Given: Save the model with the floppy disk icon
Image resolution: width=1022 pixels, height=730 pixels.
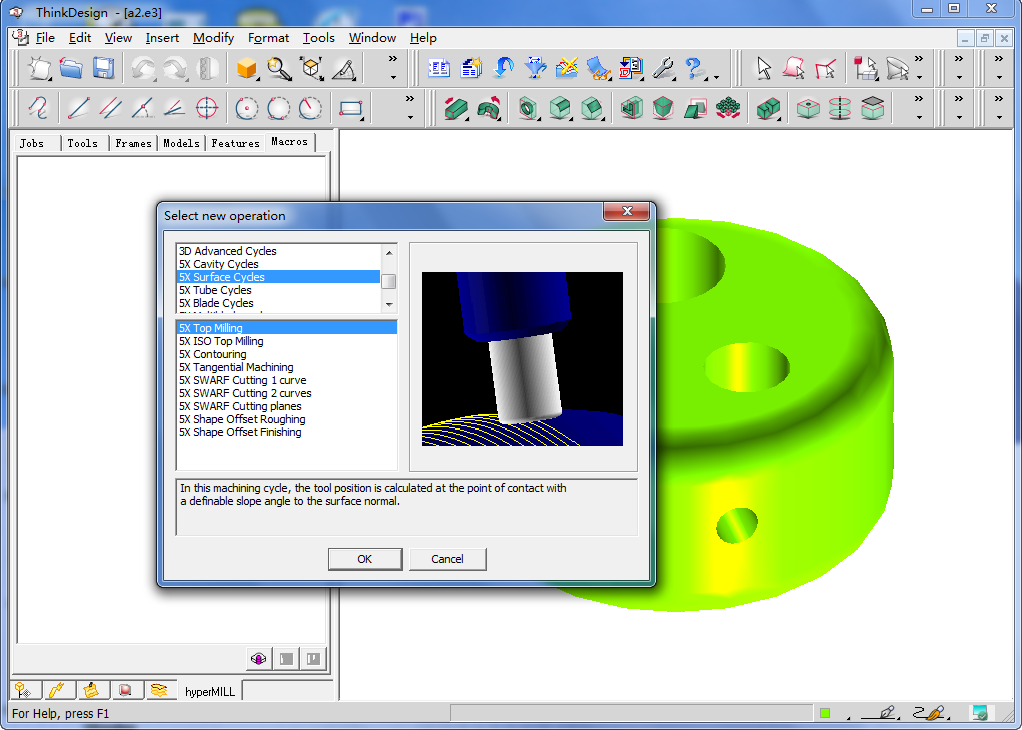Looking at the screenshot, I should click(104, 68).
